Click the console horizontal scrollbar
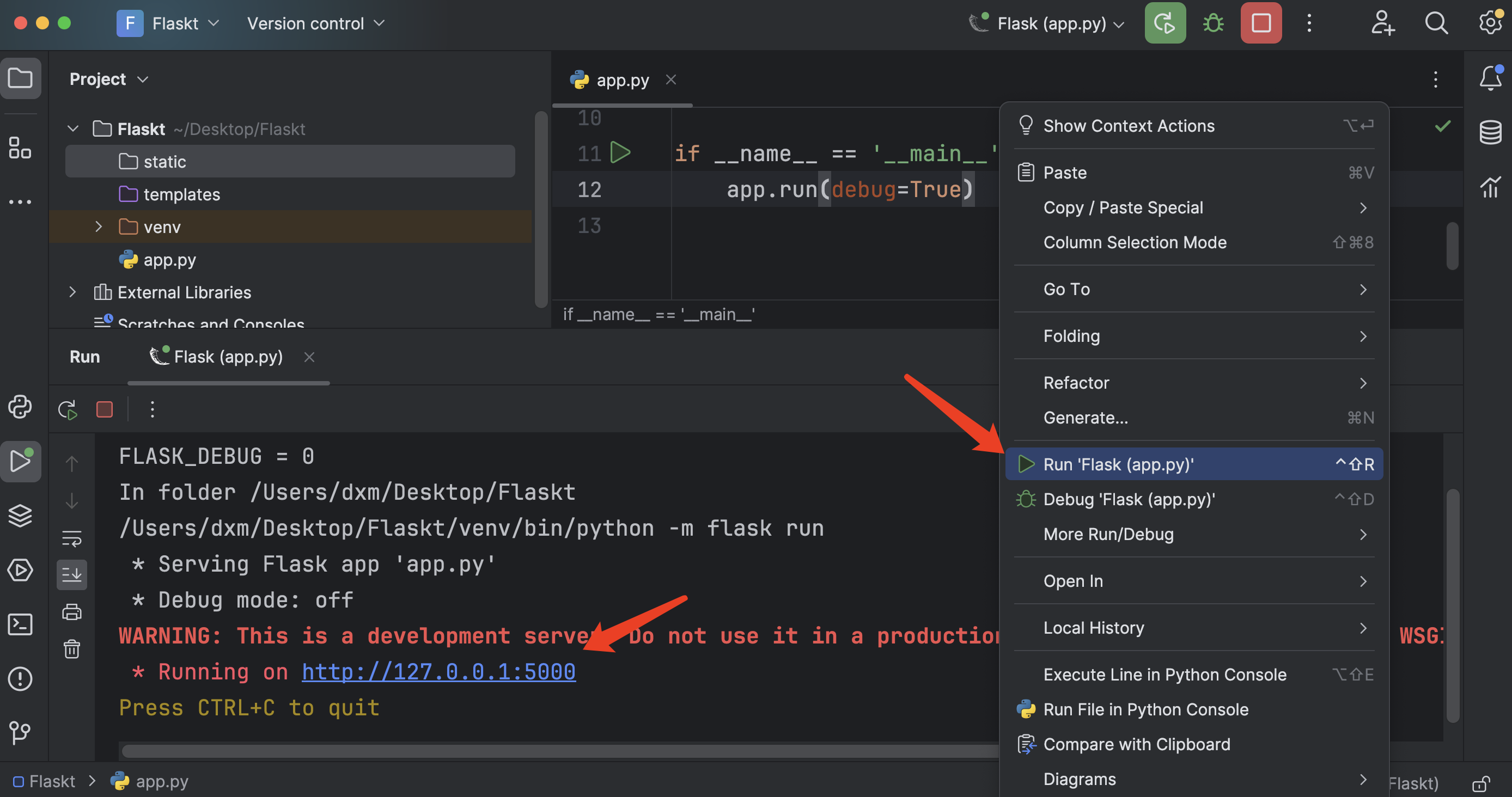1512x797 pixels. click(560, 751)
